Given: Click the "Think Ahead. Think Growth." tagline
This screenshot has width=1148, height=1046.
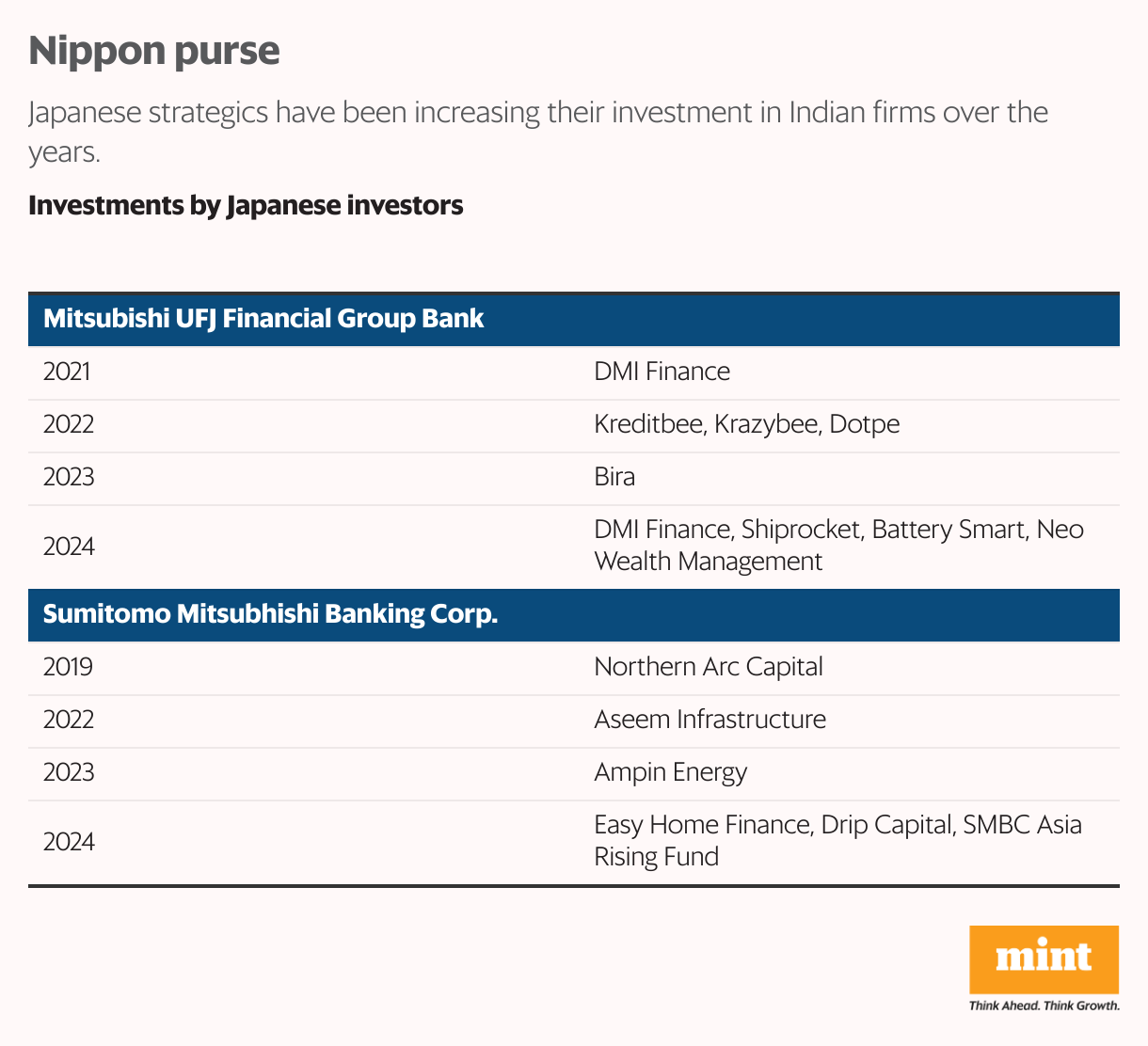Looking at the screenshot, I should [1044, 1006].
